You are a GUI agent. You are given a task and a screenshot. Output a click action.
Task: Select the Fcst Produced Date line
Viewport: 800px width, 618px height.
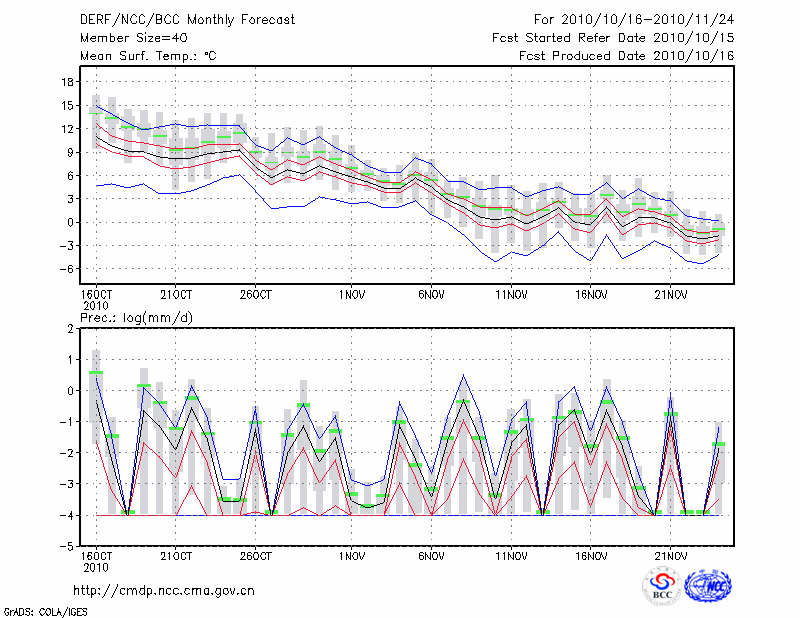tap(626, 56)
